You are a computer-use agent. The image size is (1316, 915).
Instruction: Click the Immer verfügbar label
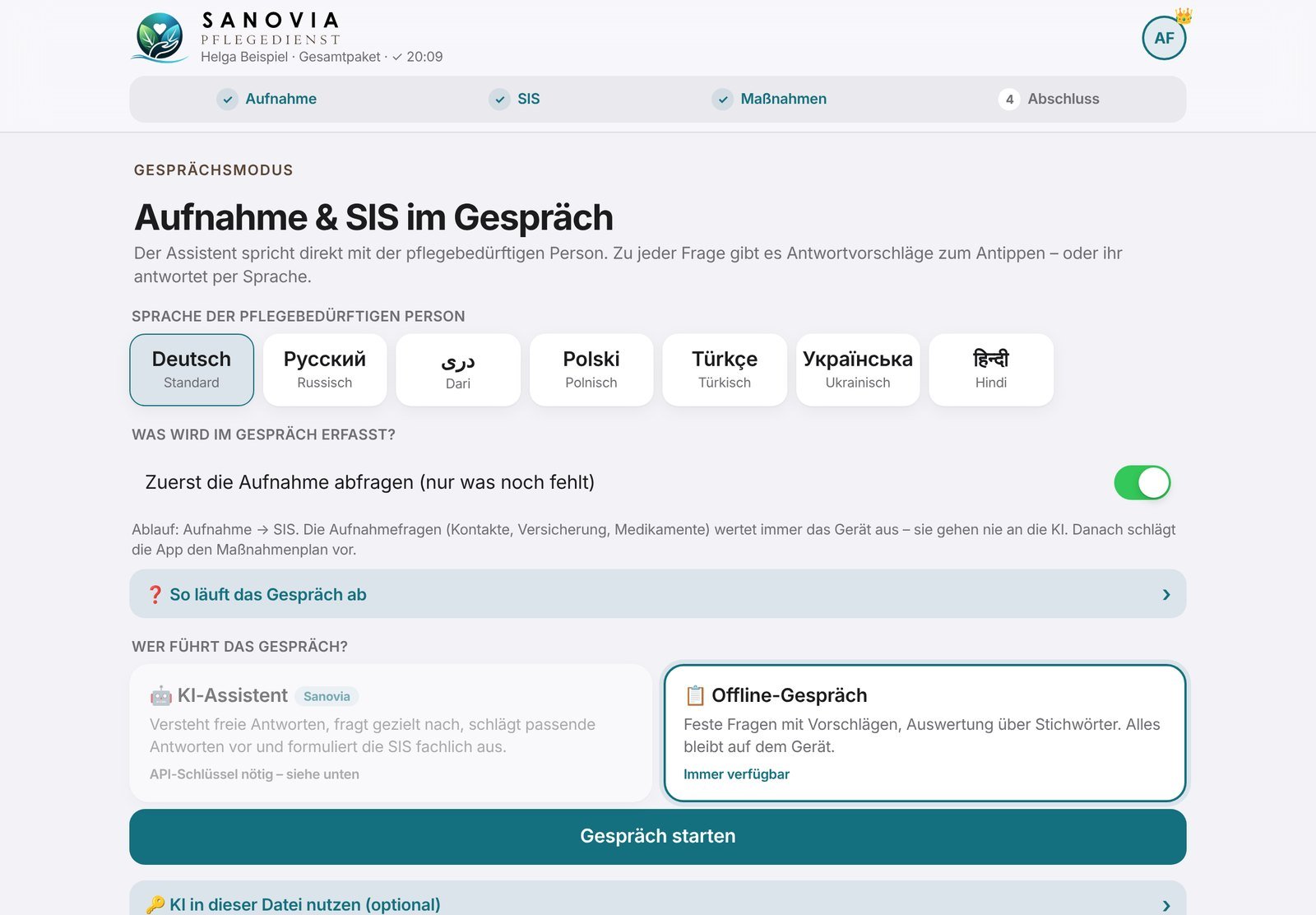click(736, 774)
